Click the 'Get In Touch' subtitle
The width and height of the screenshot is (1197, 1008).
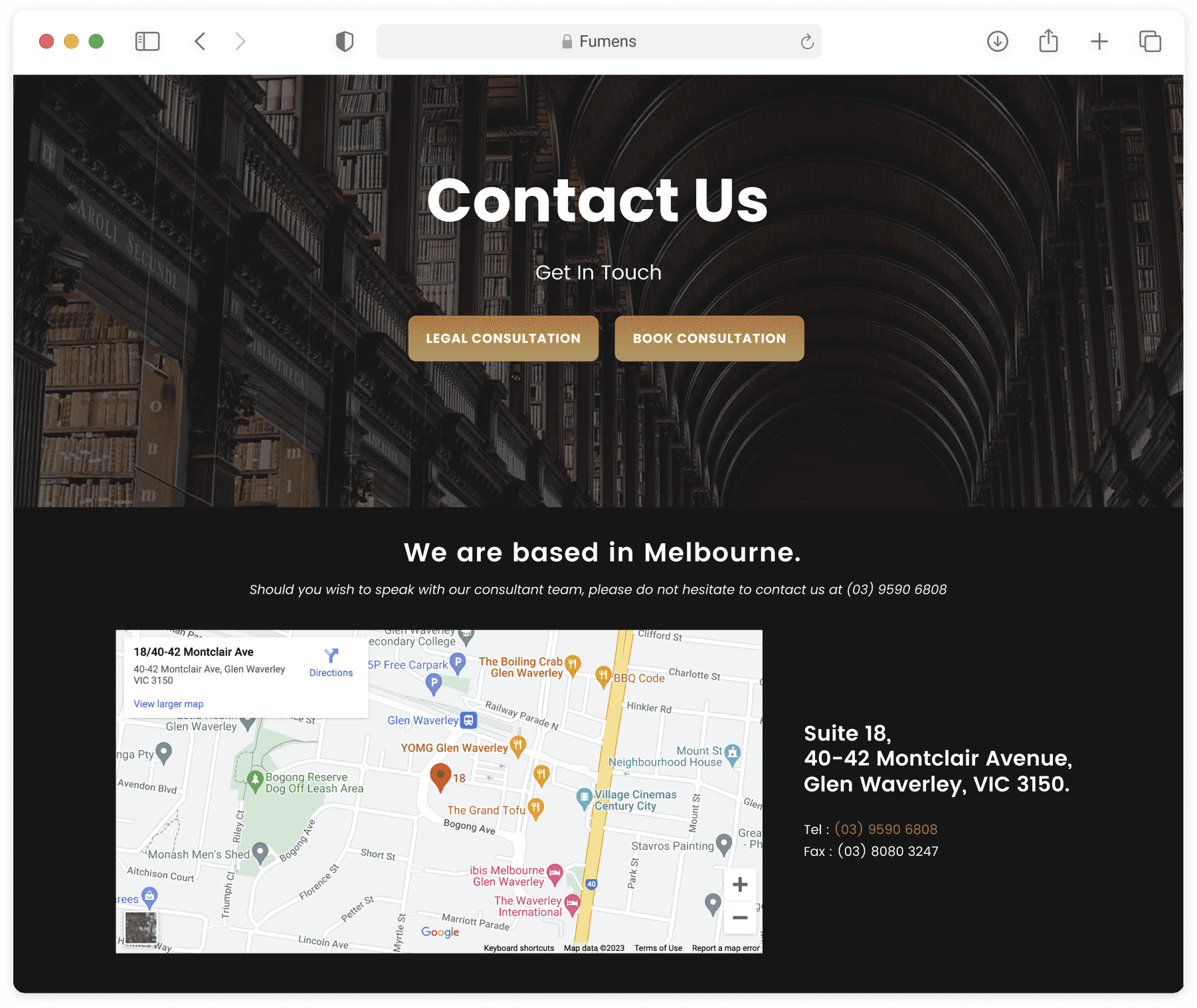pos(598,273)
